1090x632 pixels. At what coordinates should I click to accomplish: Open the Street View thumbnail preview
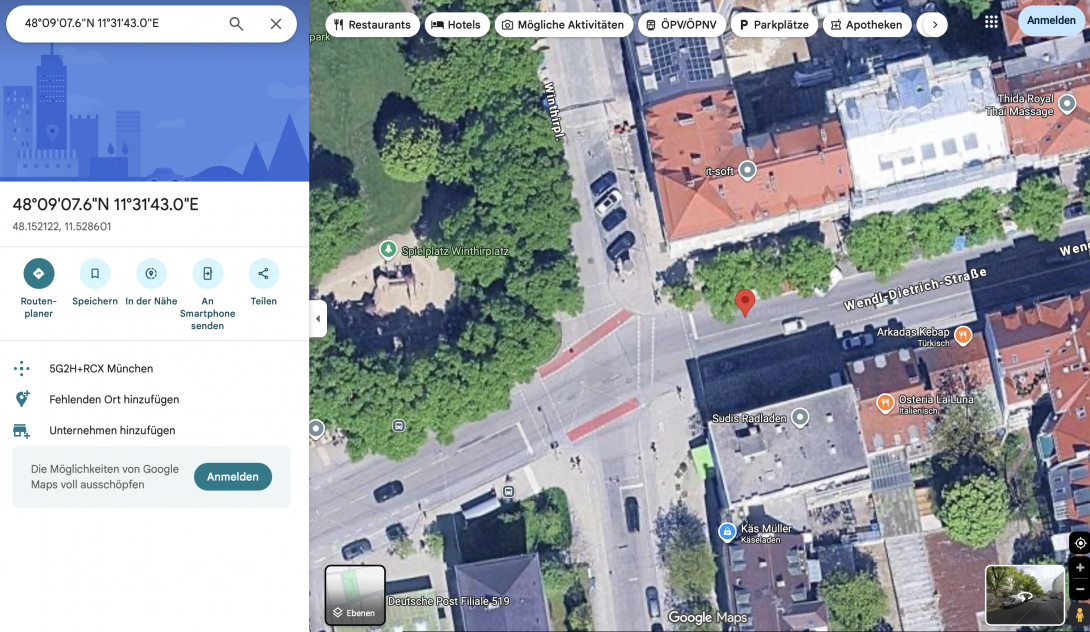(1025, 595)
